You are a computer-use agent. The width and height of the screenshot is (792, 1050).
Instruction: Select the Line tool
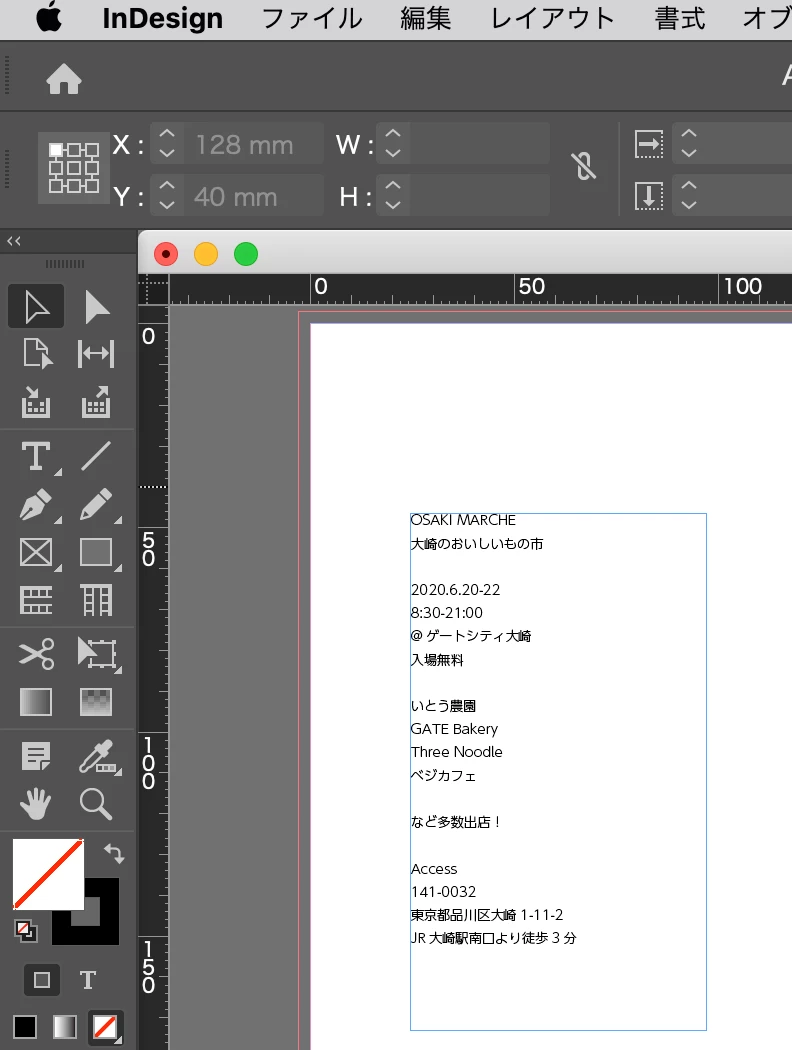tap(96, 457)
